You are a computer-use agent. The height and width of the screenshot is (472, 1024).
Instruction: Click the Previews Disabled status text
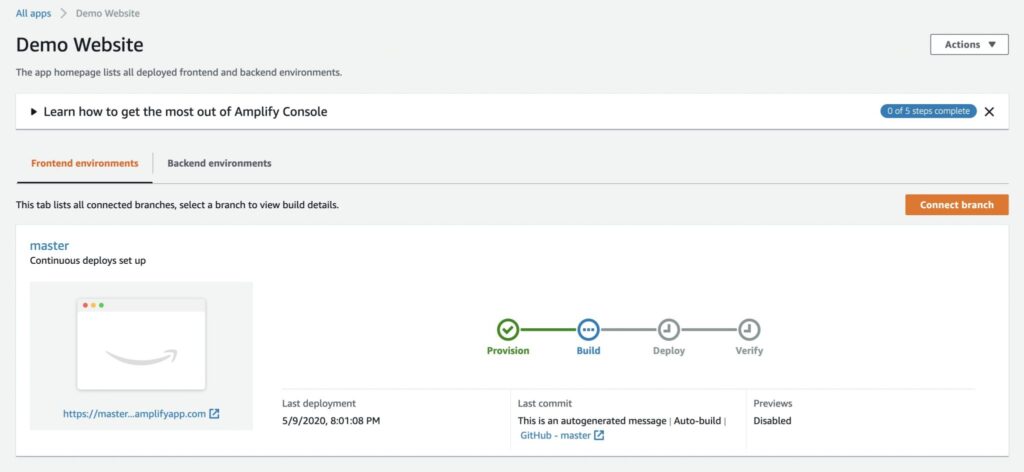tap(773, 420)
